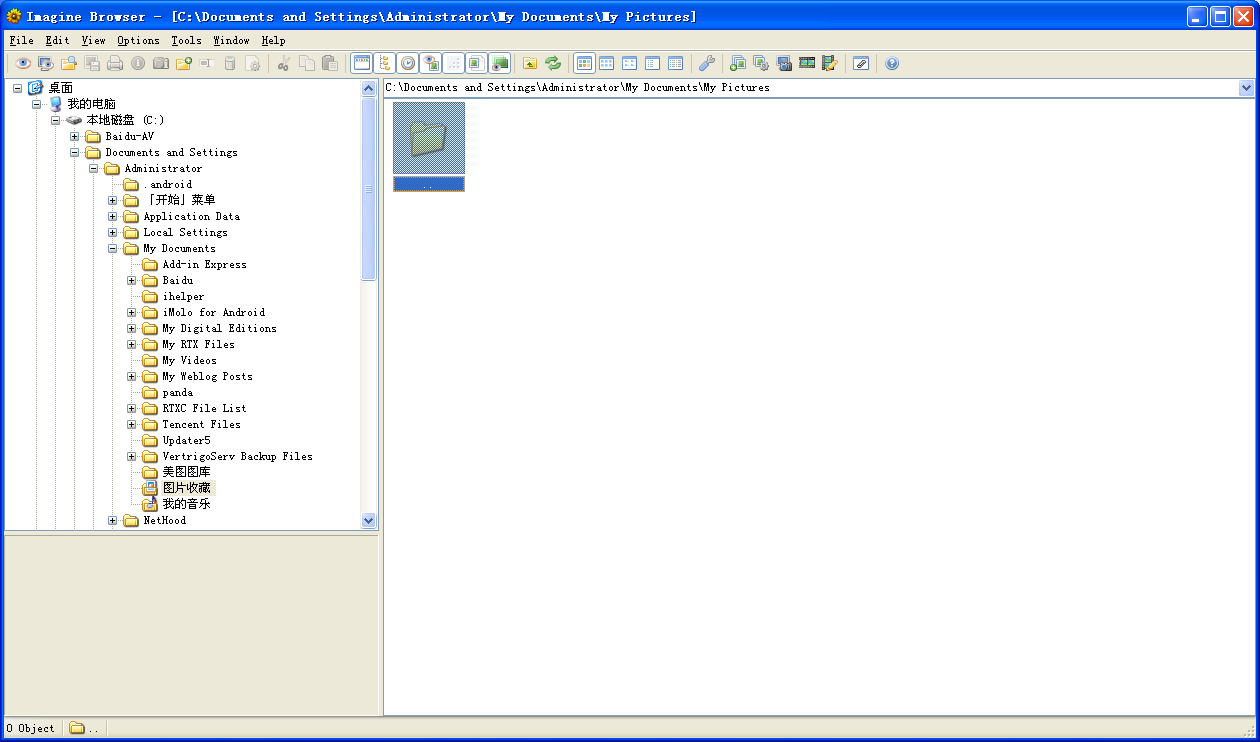The width and height of the screenshot is (1260, 742).
Task: Select the My Videos folder
Action: (189, 361)
